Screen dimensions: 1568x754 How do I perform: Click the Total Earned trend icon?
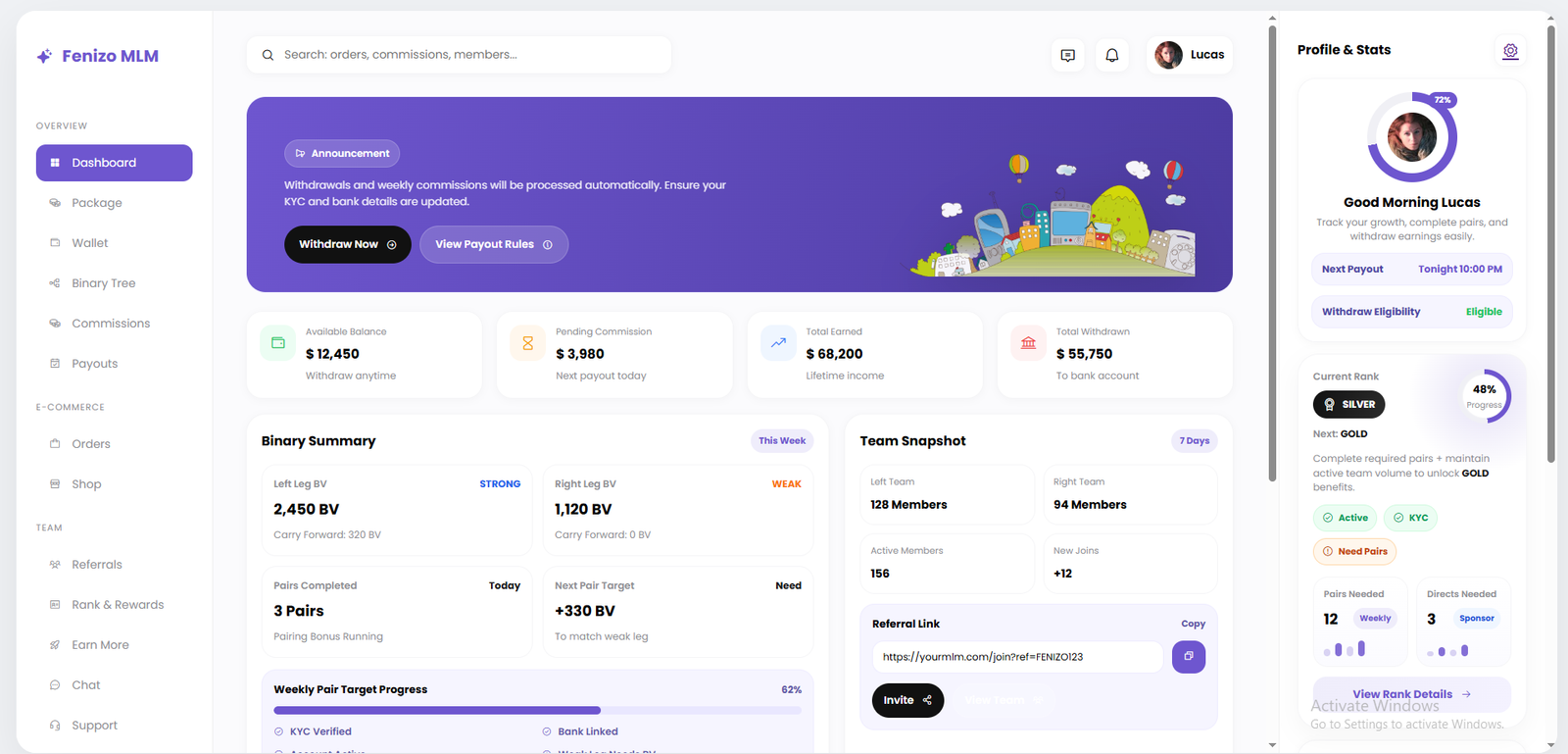tap(778, 343)
